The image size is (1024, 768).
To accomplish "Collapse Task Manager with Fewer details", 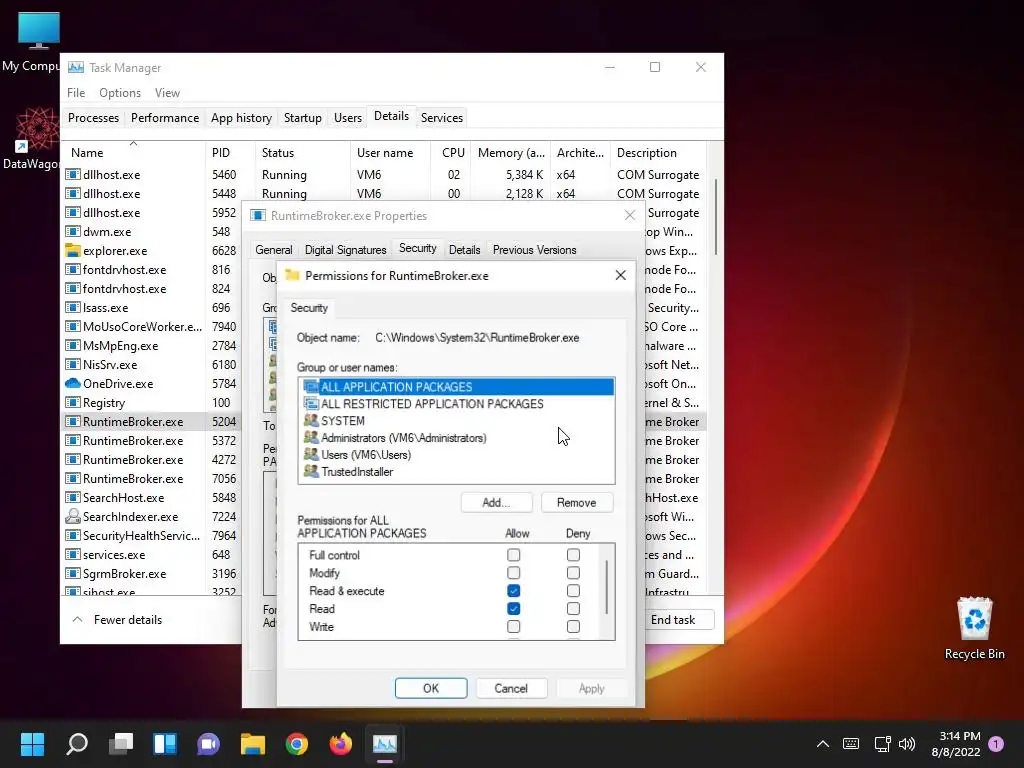I will point(117,620).
